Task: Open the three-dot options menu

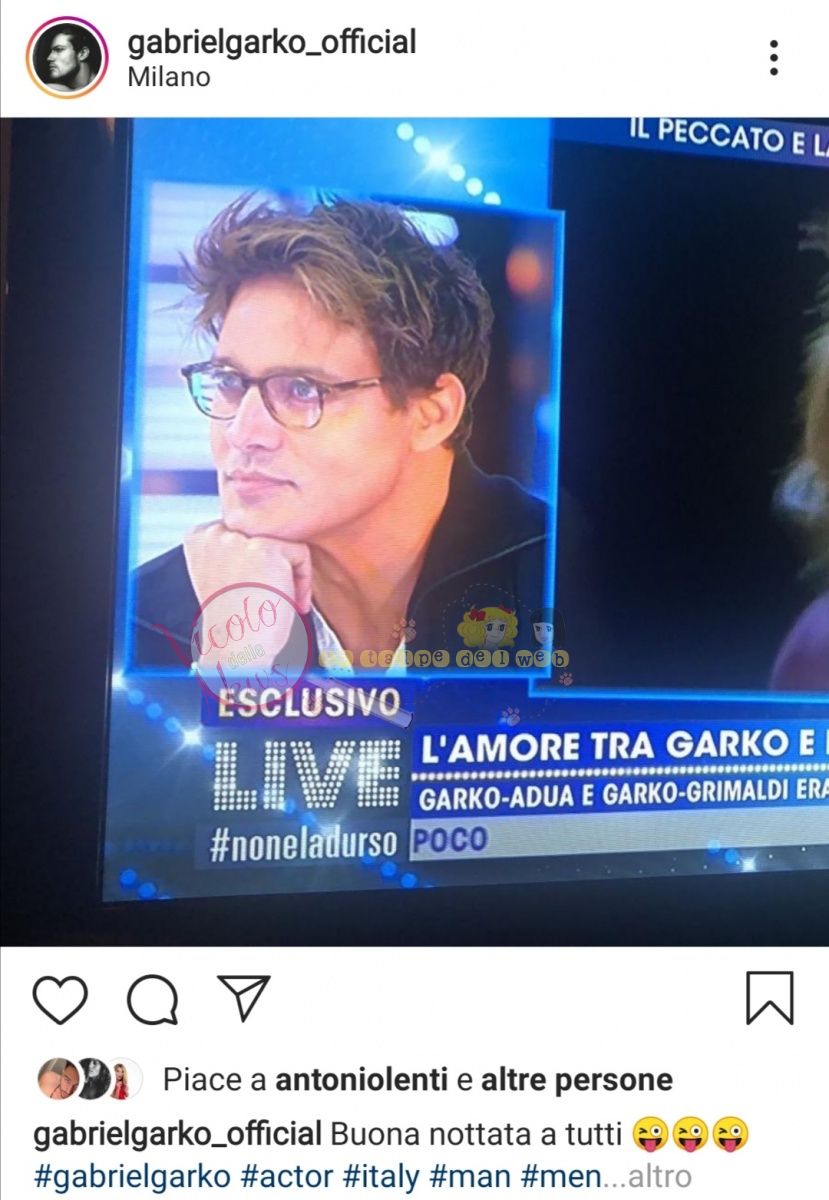Action: pyautogui.click(x=773, y=58)
